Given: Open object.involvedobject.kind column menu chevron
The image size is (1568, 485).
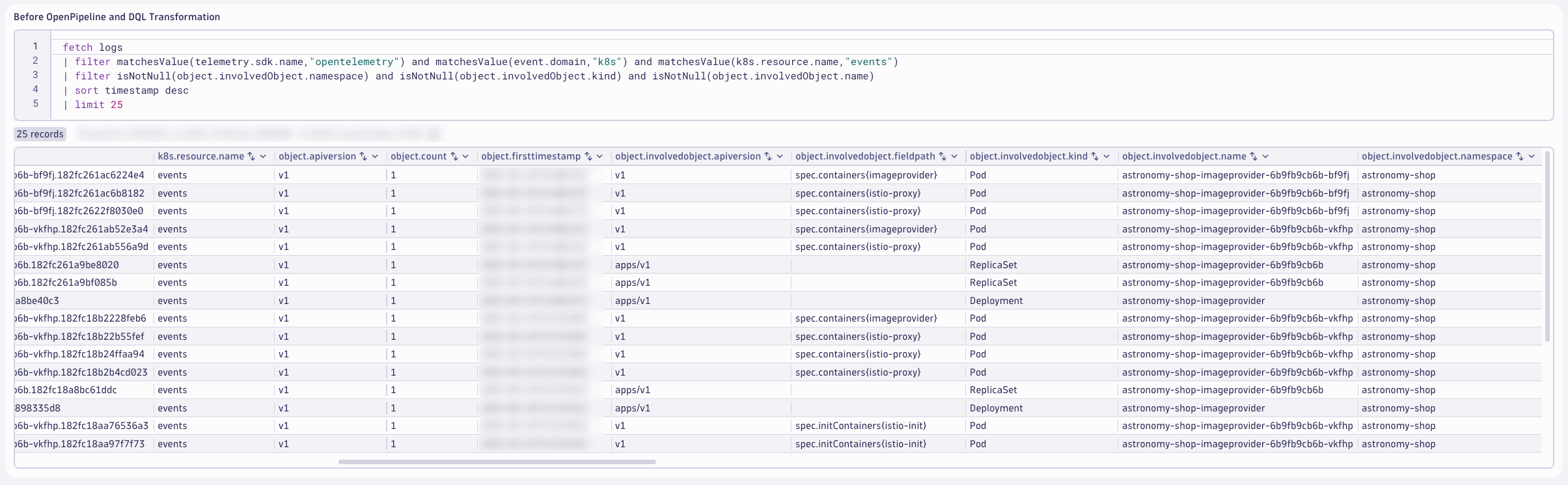Looking at the screenshot, I should [1107, 156].
